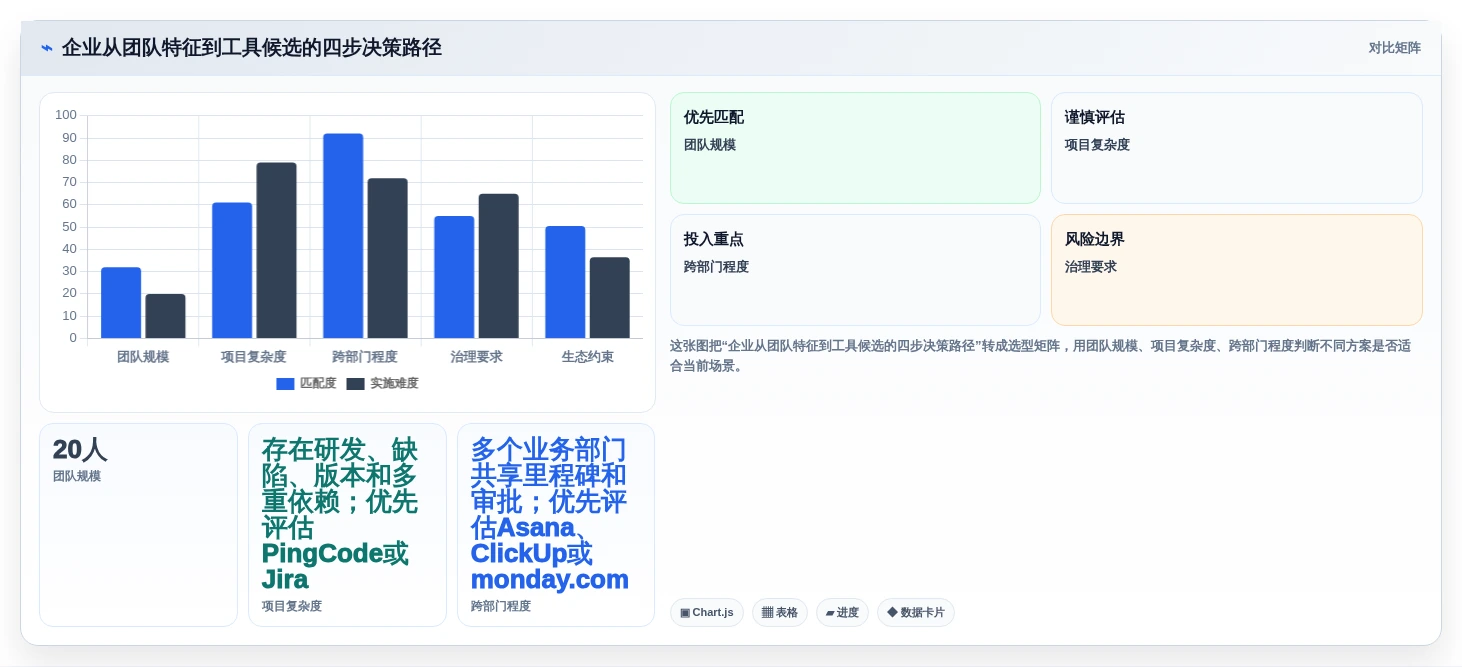Viewport: 1462px width, 667px height.
Task: Click the description paragraph starting 这张图把
Action: point(1041,356)
